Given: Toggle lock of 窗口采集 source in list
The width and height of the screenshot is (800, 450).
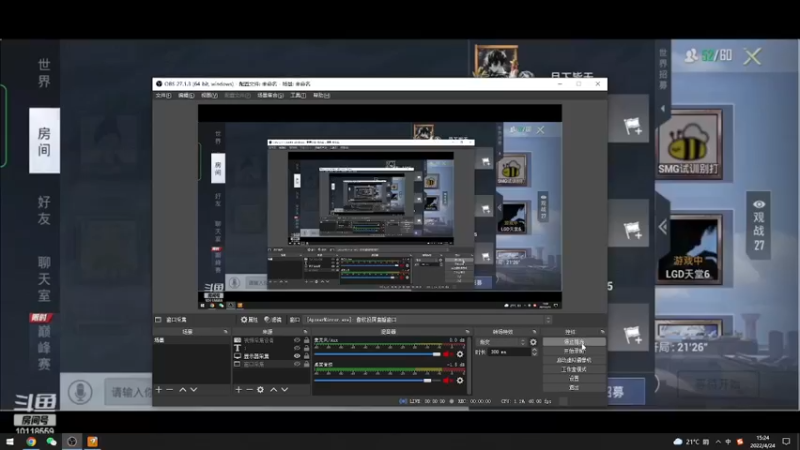Looking at the screenshot, I should pyautogui.click(x=306, y=364).
